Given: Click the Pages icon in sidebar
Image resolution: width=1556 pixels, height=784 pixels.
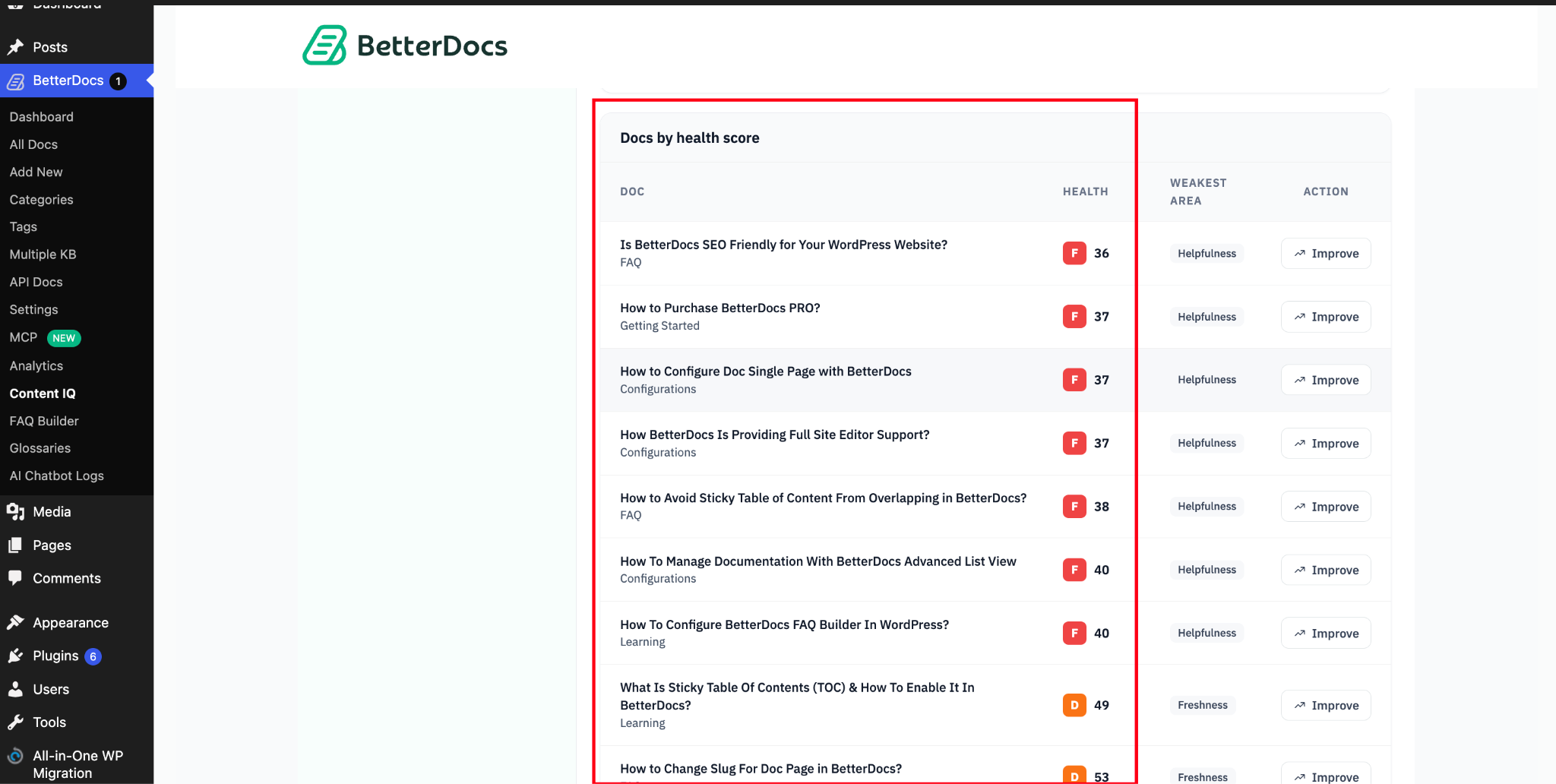Looking at the screenshot, I should [15, 545].
